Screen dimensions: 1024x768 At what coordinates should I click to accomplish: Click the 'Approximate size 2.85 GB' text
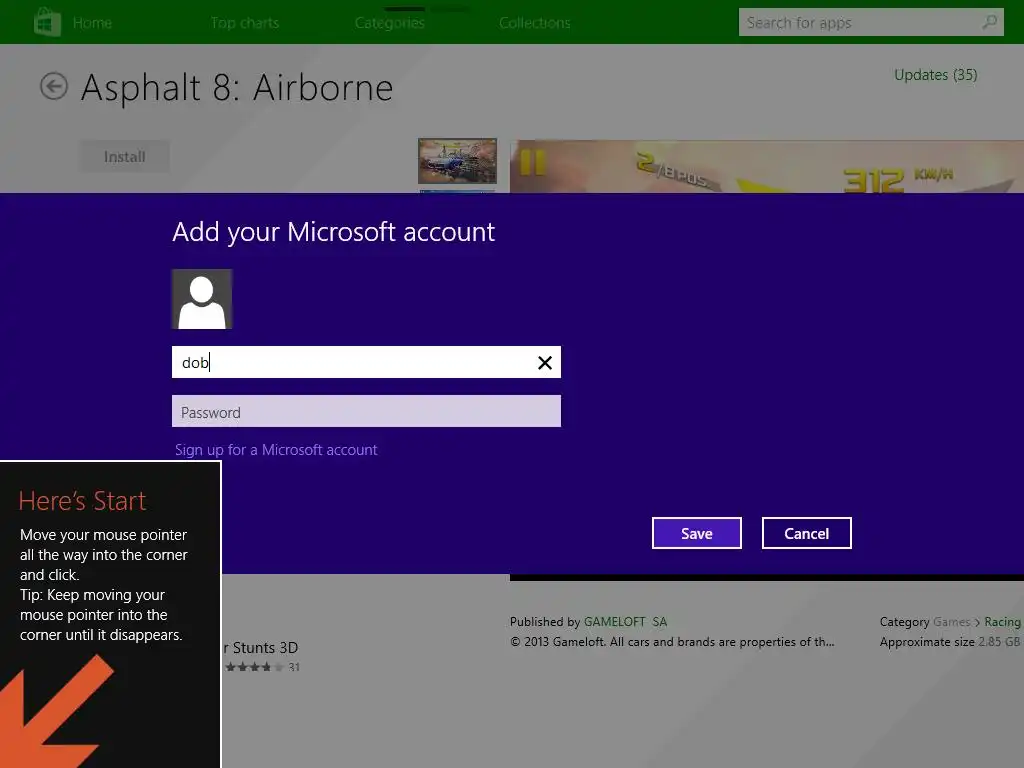click(950, 642)
